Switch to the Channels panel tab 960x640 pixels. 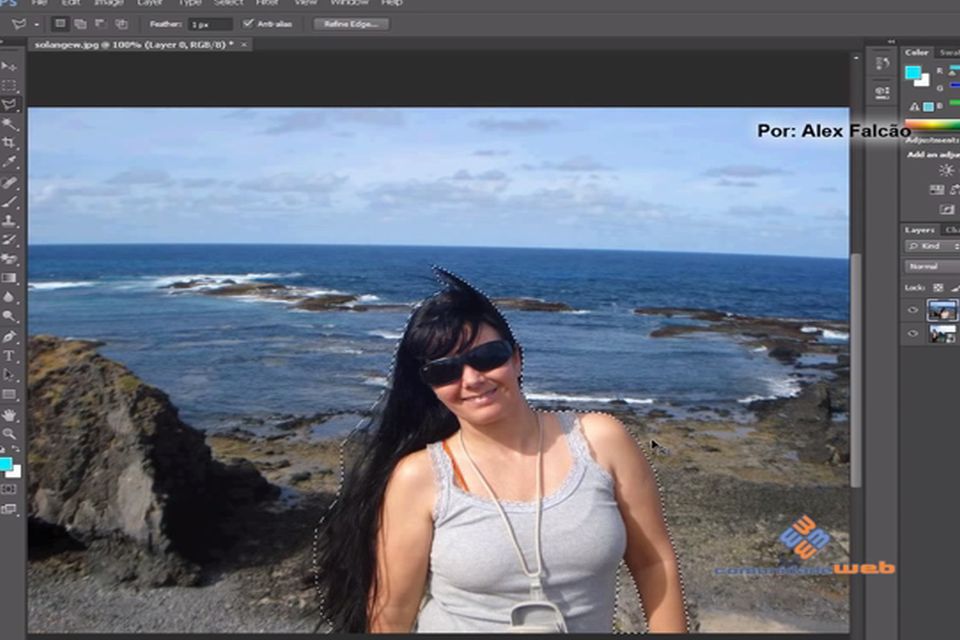[x=951, y=230]
